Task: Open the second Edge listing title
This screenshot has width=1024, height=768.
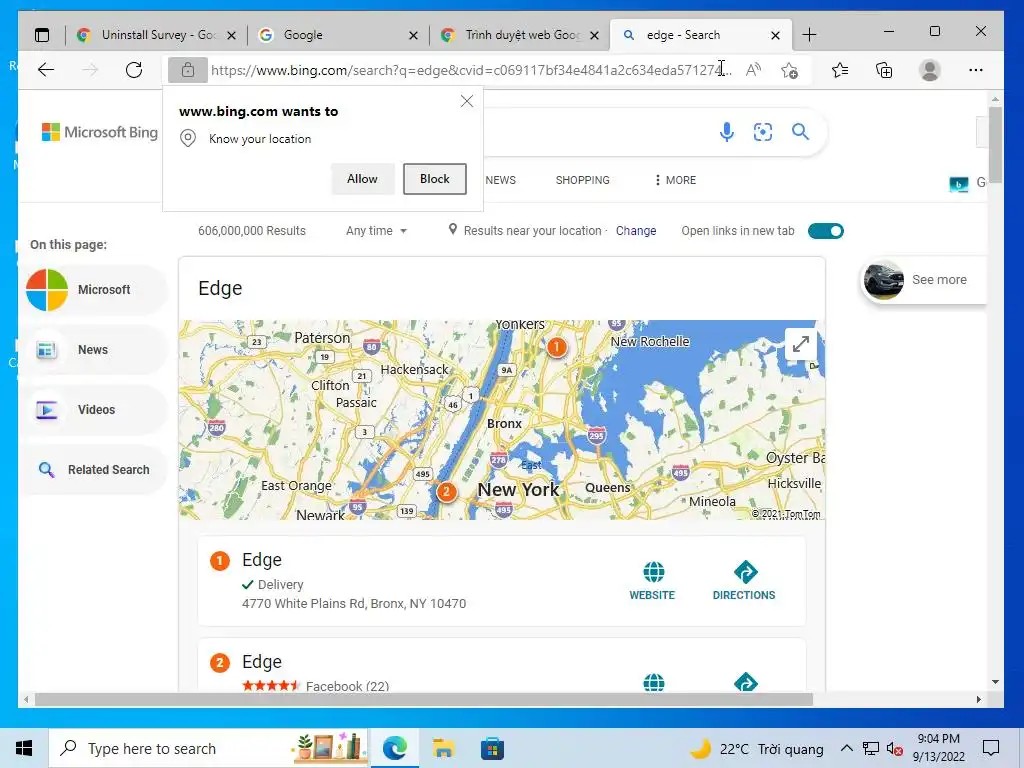Action: tap(262, 662)
